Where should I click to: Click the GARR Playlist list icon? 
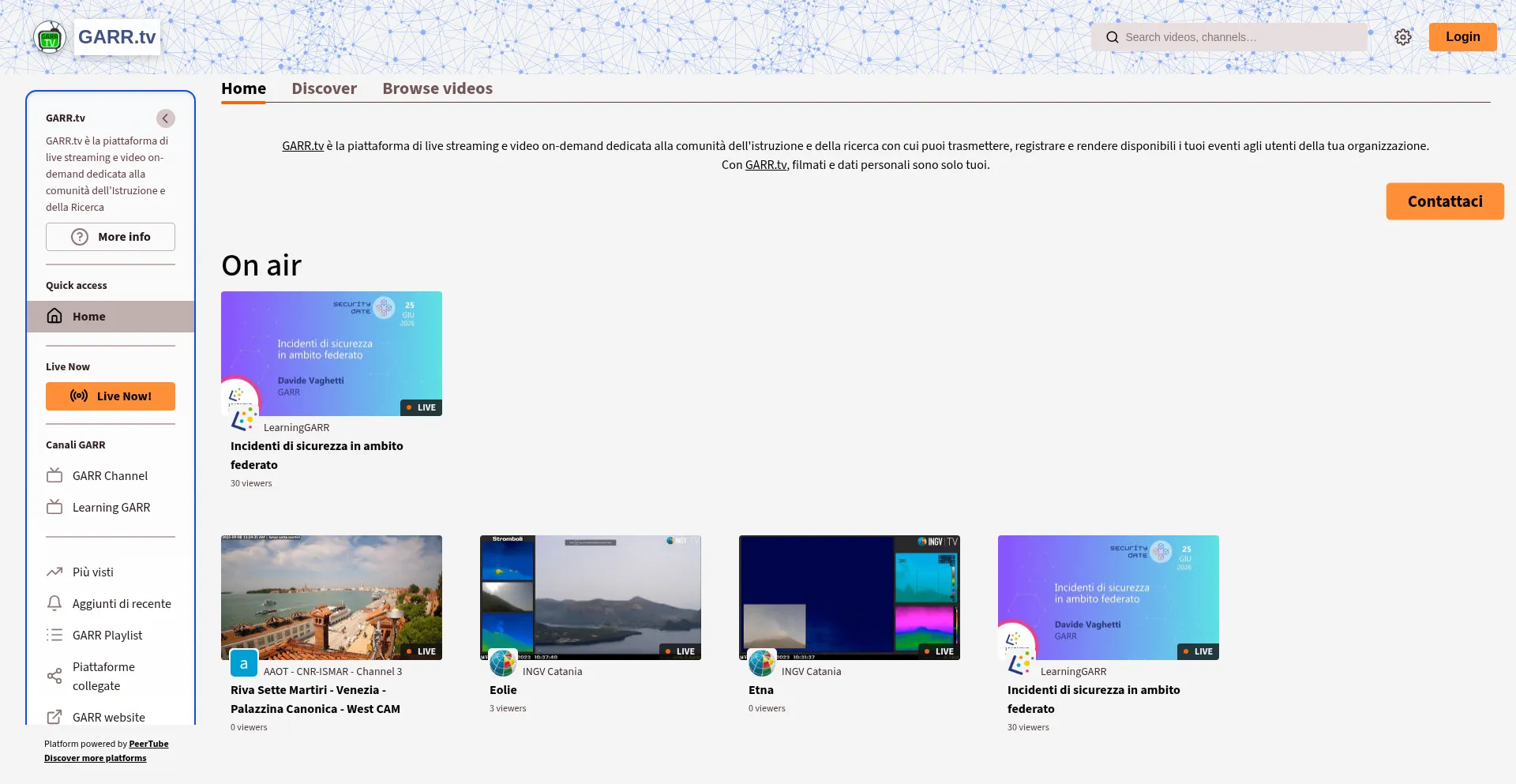[54, 635]
